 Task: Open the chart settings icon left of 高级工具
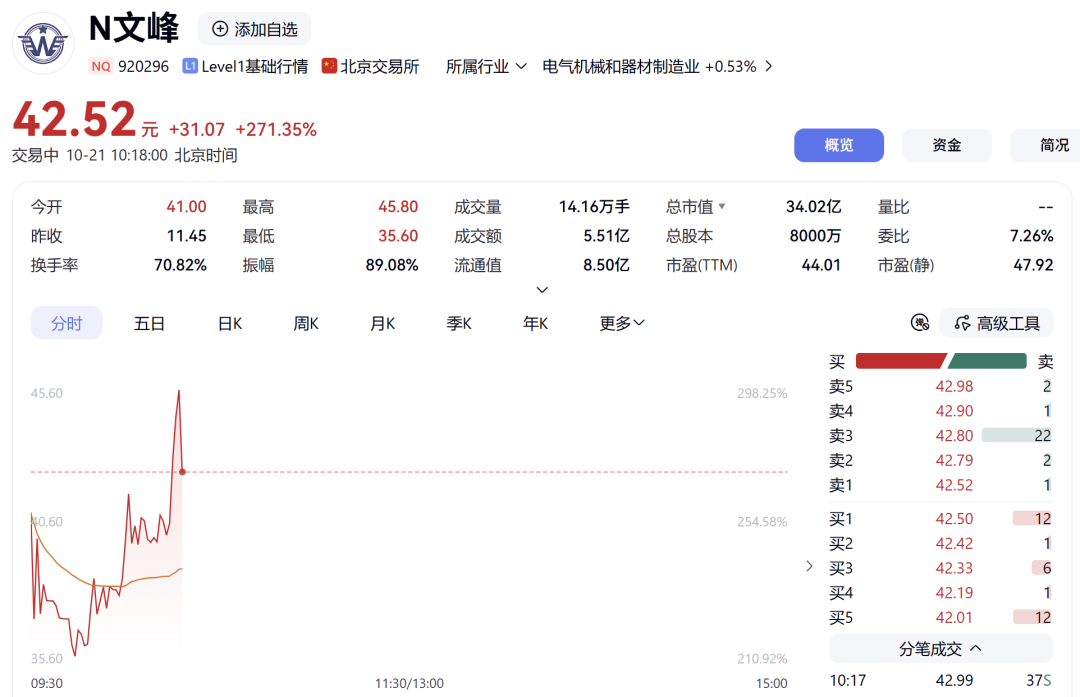[920, 322]
